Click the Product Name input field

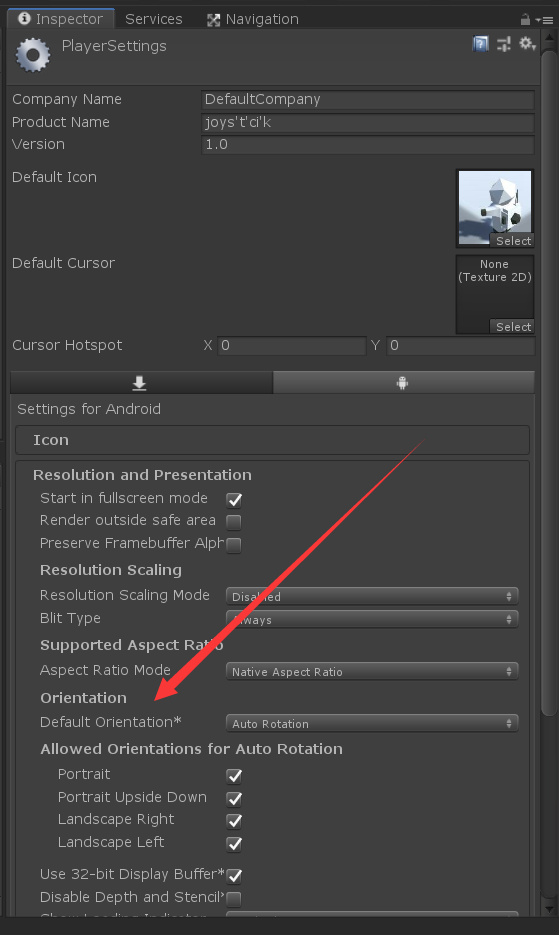(367, 122)
